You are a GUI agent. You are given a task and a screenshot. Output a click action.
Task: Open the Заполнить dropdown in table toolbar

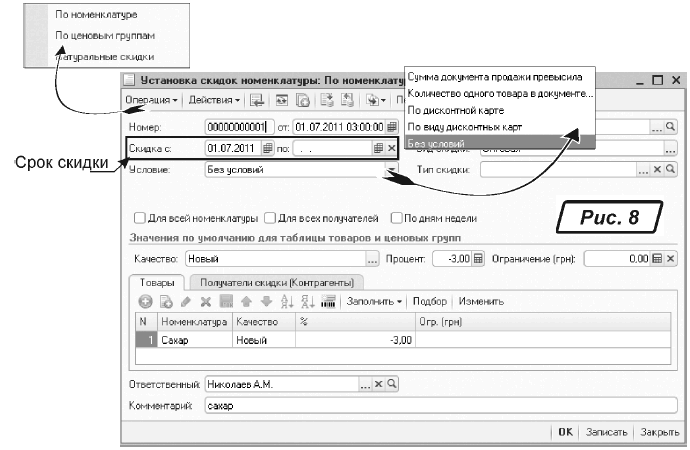(x=376, y=301)
